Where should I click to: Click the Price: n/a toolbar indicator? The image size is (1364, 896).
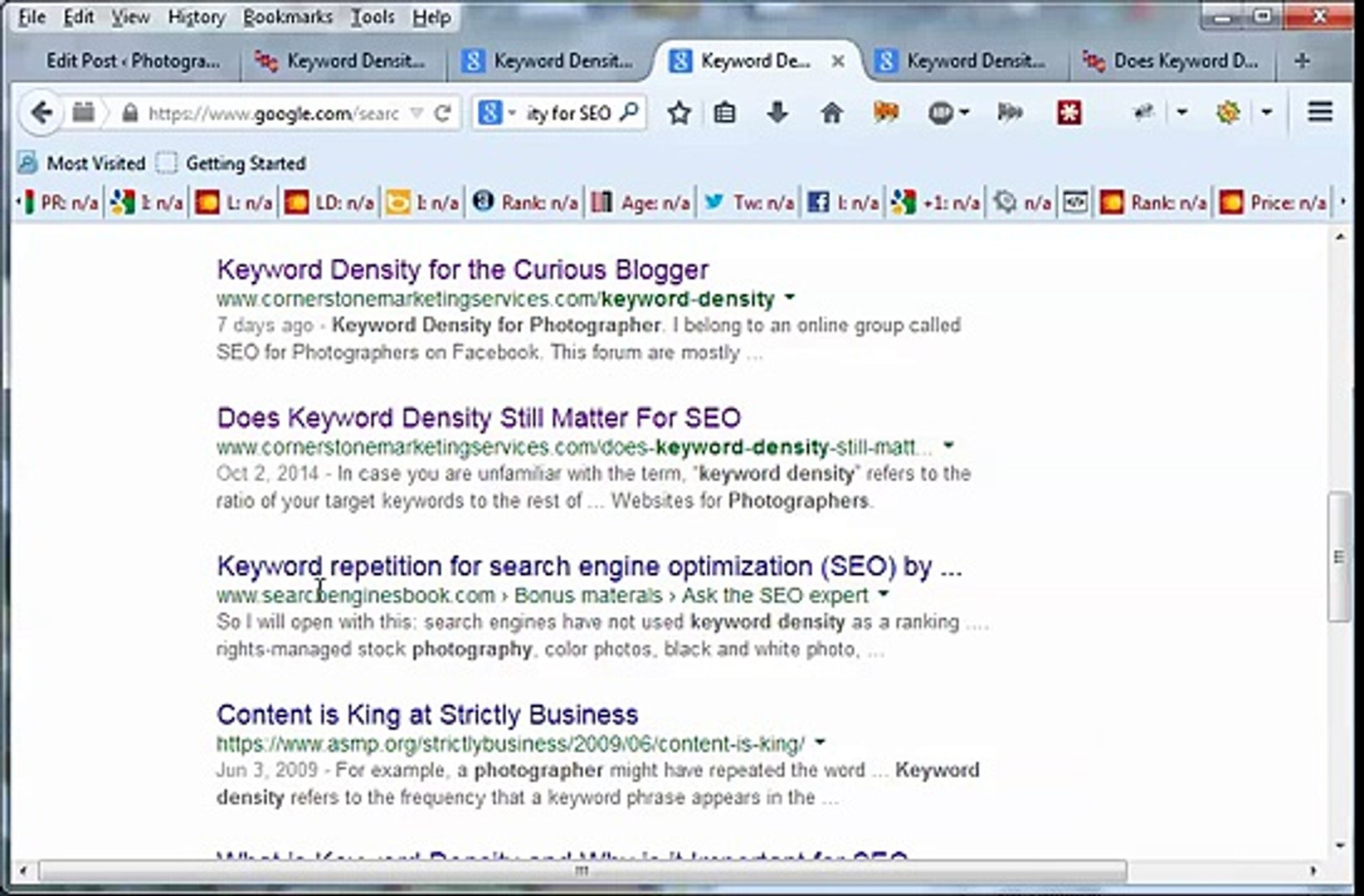point(1273,202)
